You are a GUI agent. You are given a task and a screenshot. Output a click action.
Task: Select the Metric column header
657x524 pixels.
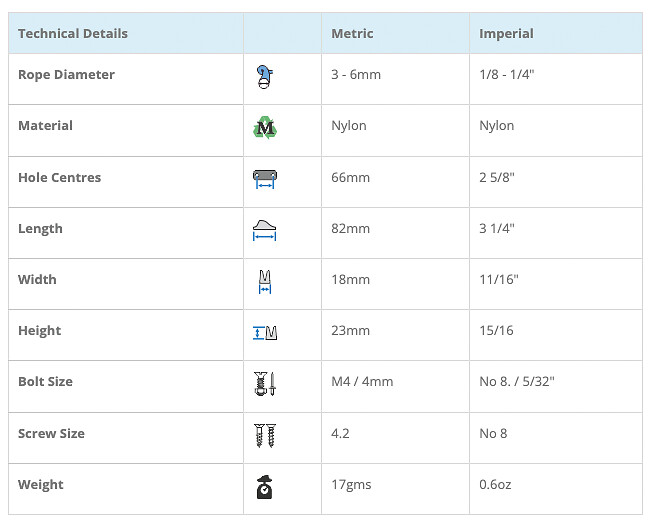(x=352, y=33)
